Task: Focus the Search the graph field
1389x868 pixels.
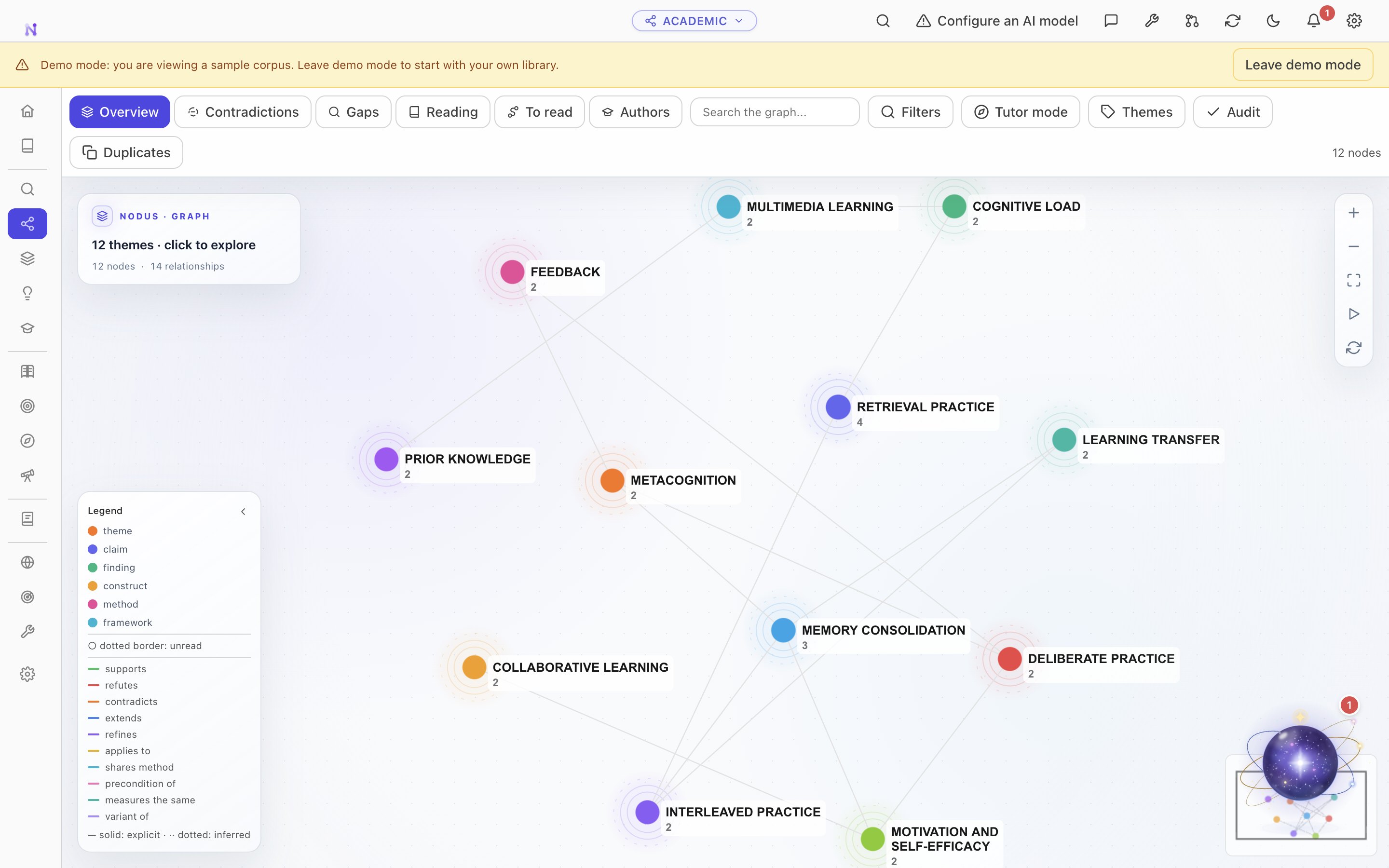Action: point(774,112)
